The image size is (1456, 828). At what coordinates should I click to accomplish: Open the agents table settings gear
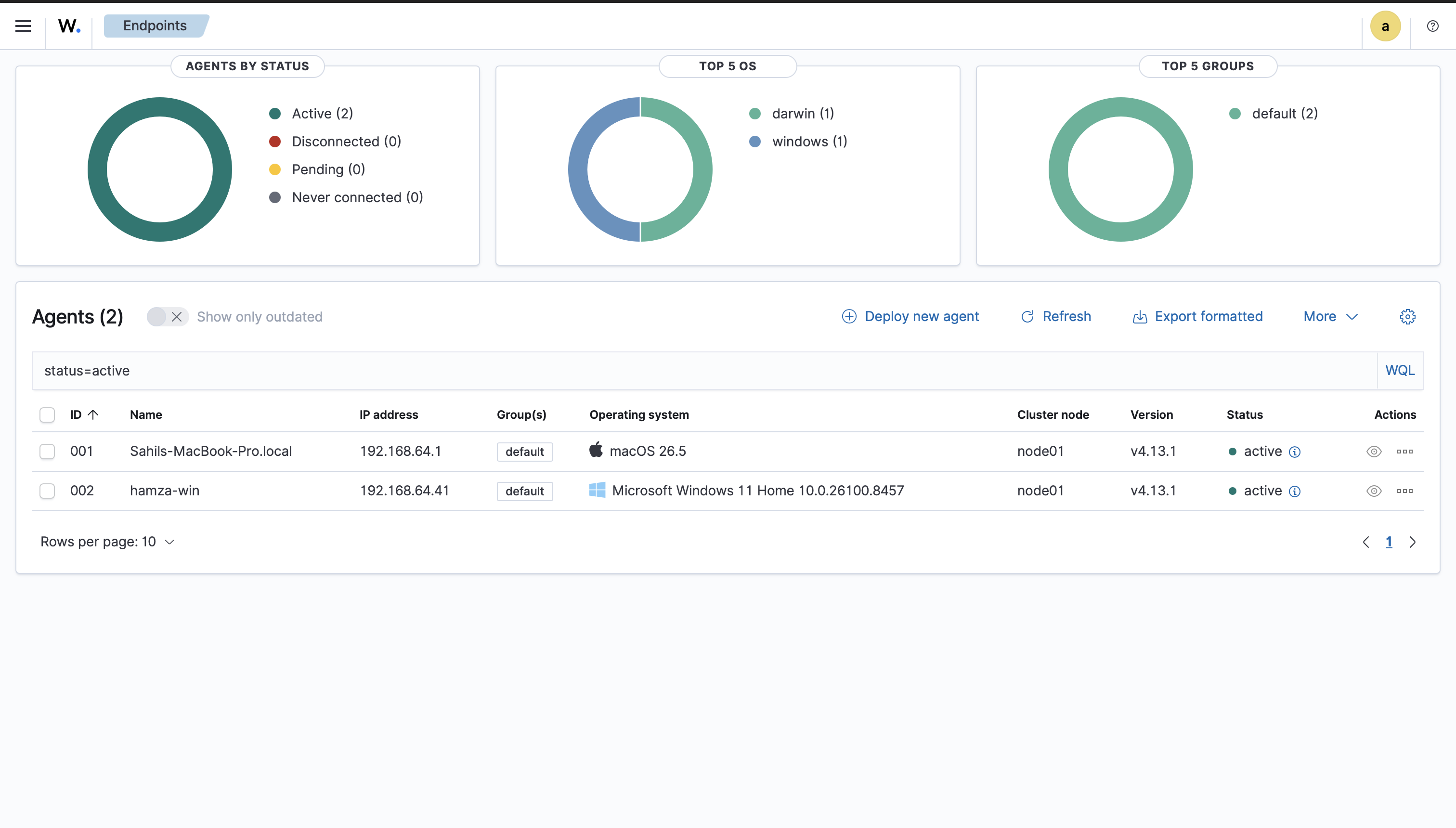coord(1408,317)
